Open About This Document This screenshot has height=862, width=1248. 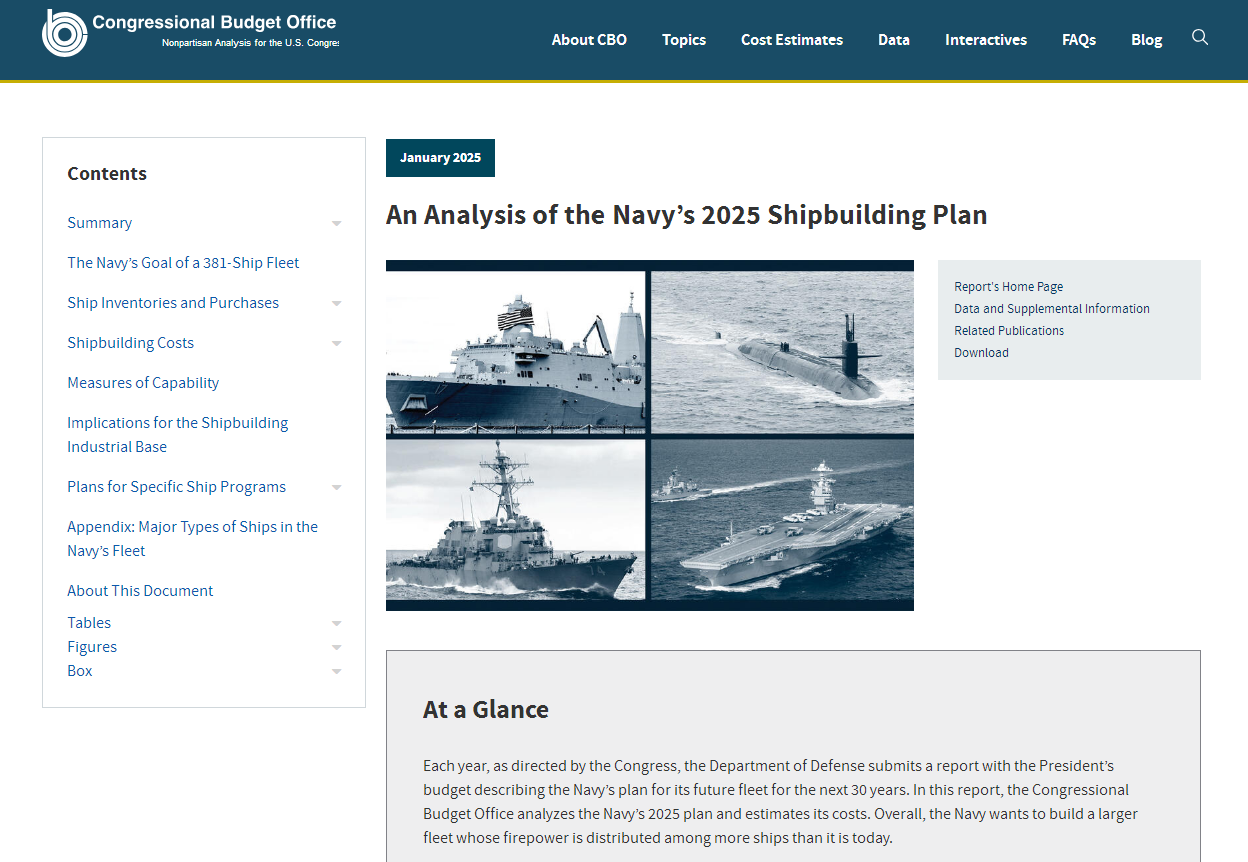click(x=140, y=591)
